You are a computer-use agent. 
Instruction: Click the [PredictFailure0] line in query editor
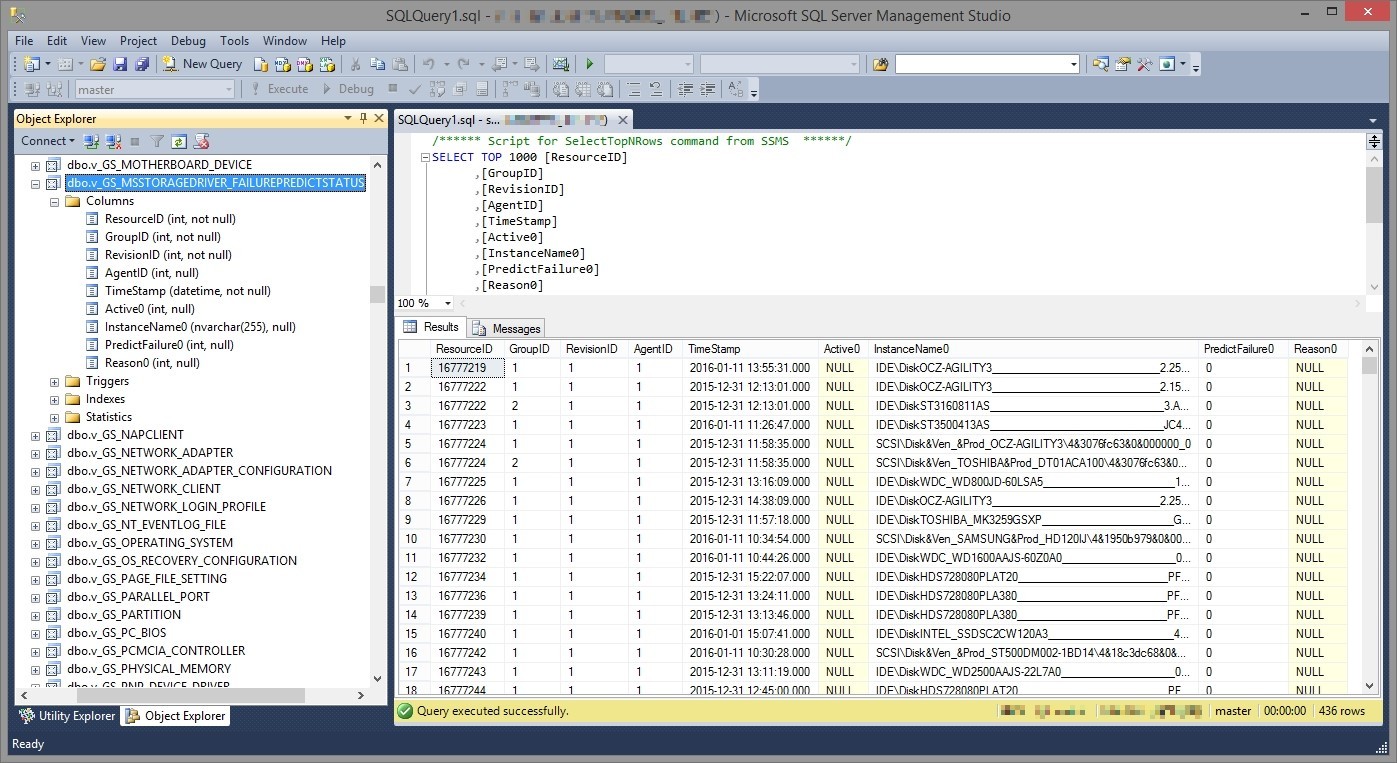(x=541, y=269)
